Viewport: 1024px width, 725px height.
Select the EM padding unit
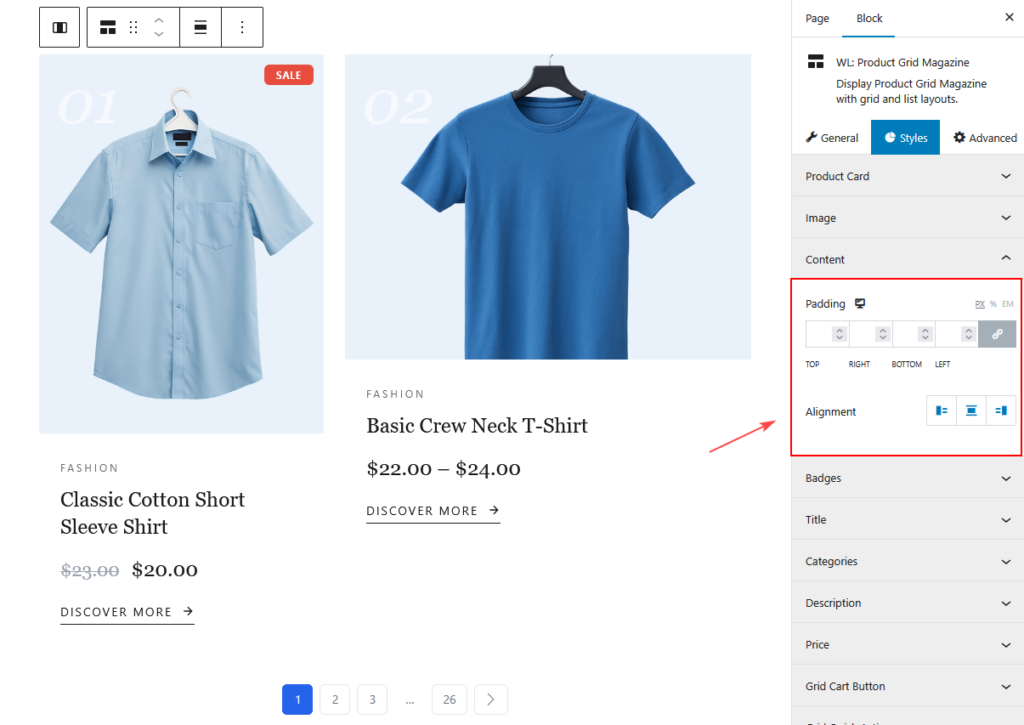coord(1007,304)
